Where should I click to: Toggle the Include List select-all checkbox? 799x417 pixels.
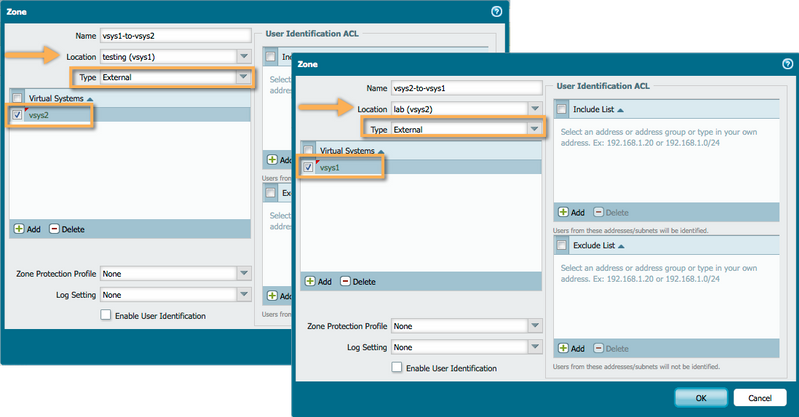click(563, 109)
